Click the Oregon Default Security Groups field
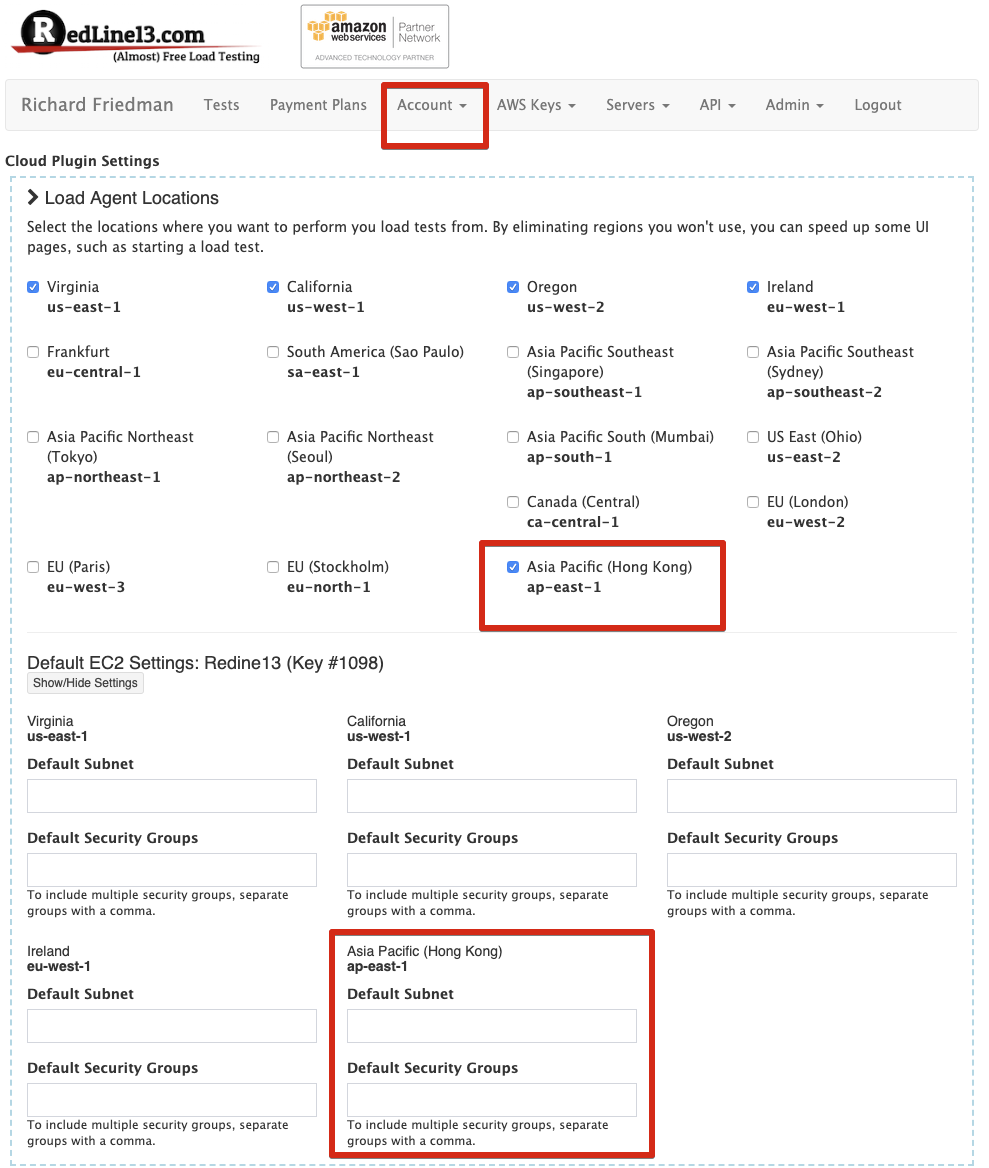Screen dimensions: 989x1168 point(812,870)
